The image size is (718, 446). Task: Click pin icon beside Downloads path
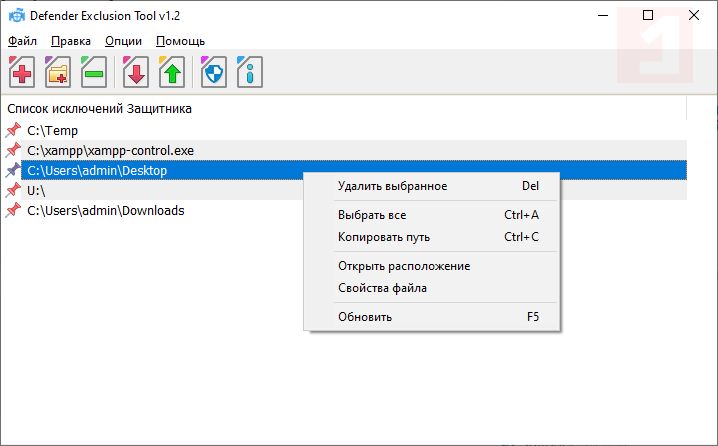pos(13,210)
